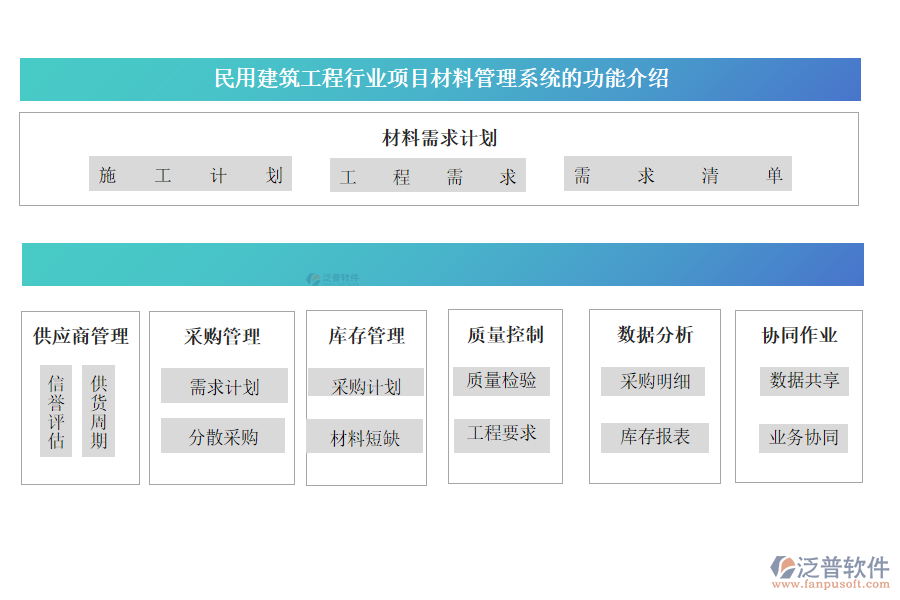Click the 信誉评估 vertical label
Image resolution: width=900 pixels, height=600 pixels.
point(56,411)
